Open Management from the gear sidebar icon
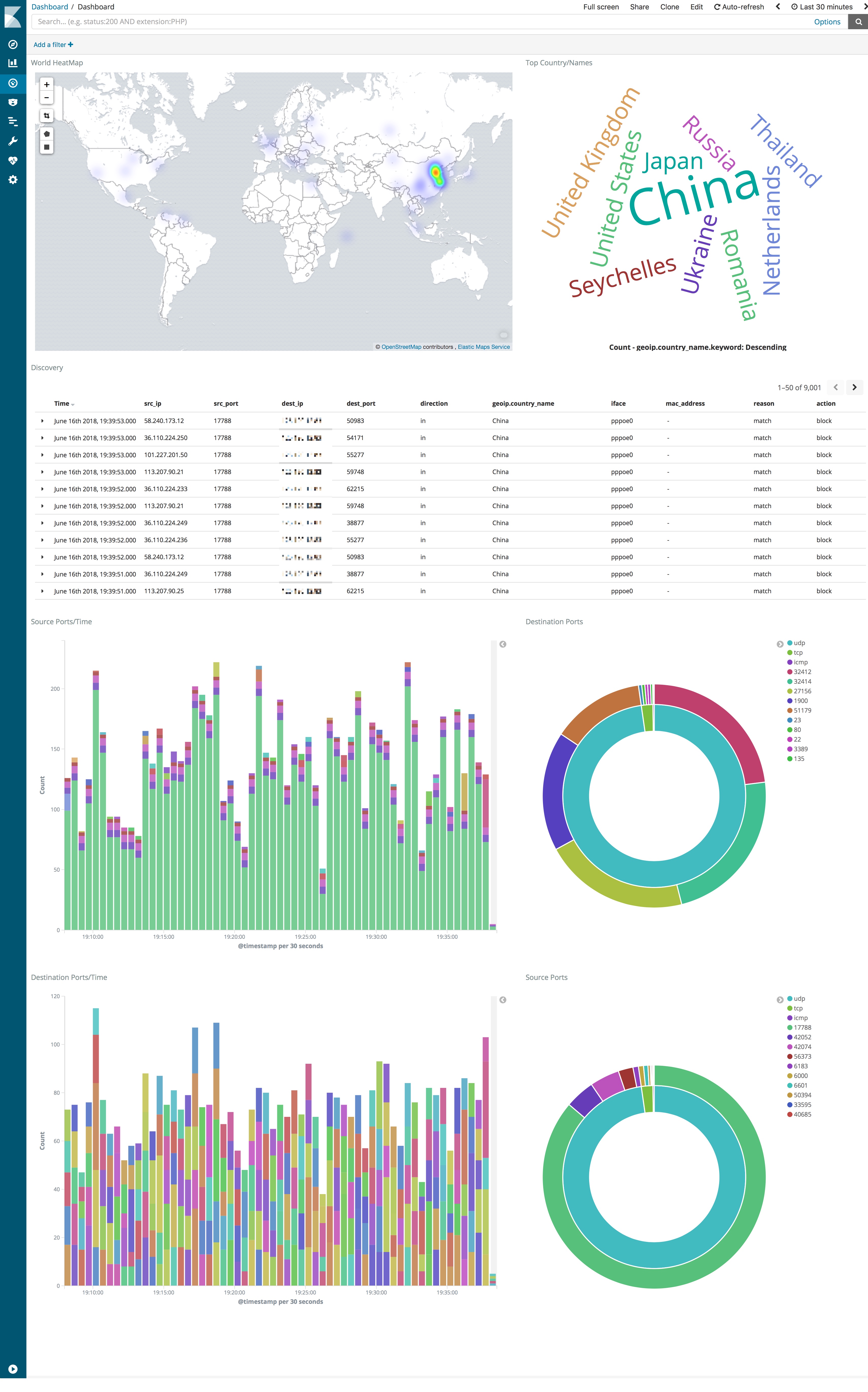This screenshot has width=868, height=1392. pyautogui.click(x=13, y=180)
